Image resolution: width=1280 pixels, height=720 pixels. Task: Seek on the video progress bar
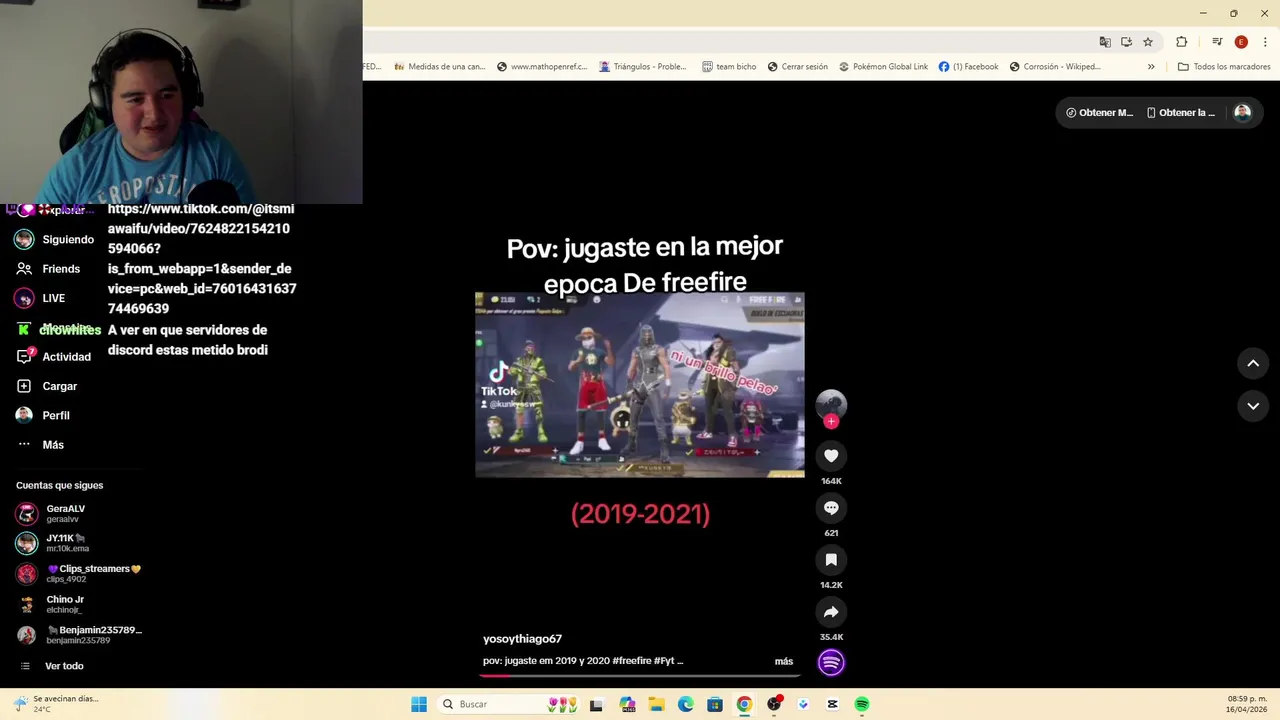click(x=640, y=676)
